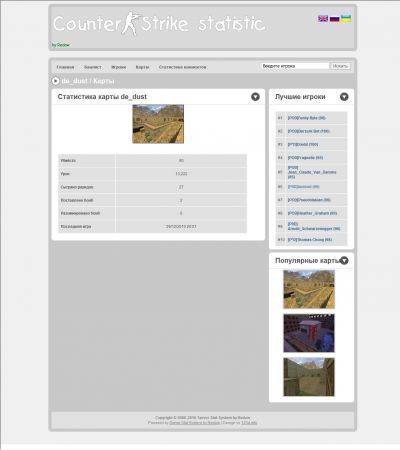Image resolution: width=400 pixels, height=450 pixels.
Task: Click the Разминировано бомб row label
Action: (x=80, y=213)
